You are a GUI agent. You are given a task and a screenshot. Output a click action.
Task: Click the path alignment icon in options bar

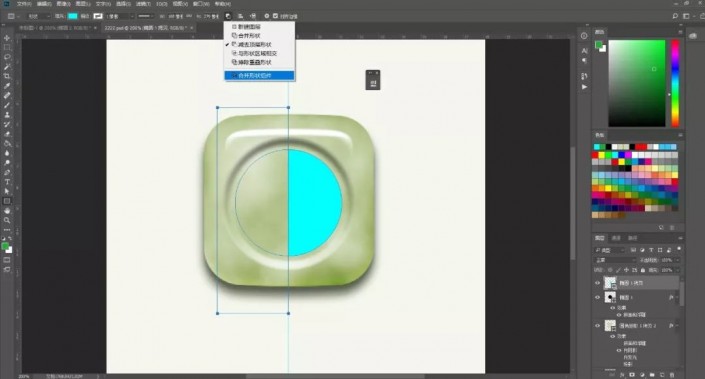241,16
